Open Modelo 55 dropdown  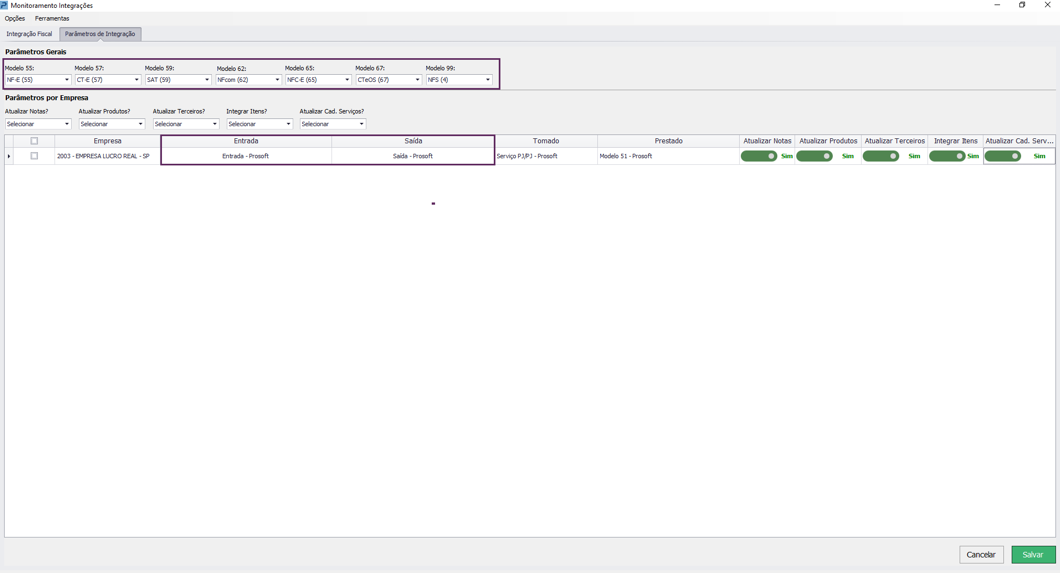[x=38, y=80]
